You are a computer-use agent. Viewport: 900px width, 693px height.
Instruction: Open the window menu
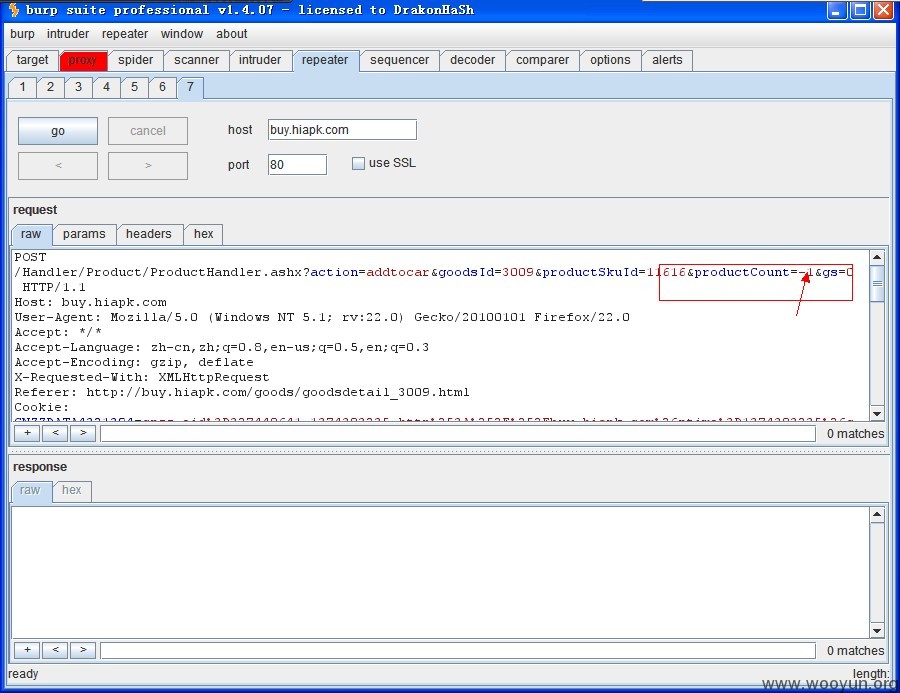pyautogui.click(x=181, y=34)
